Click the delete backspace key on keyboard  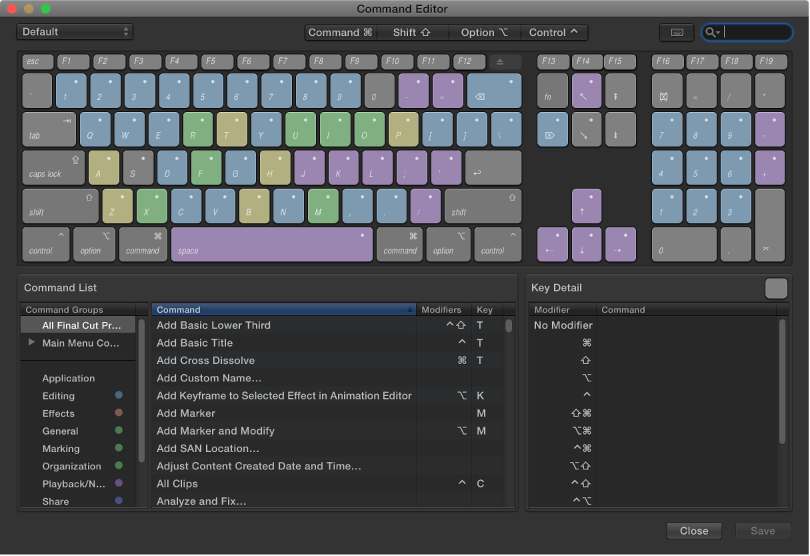tap(494, 90)
